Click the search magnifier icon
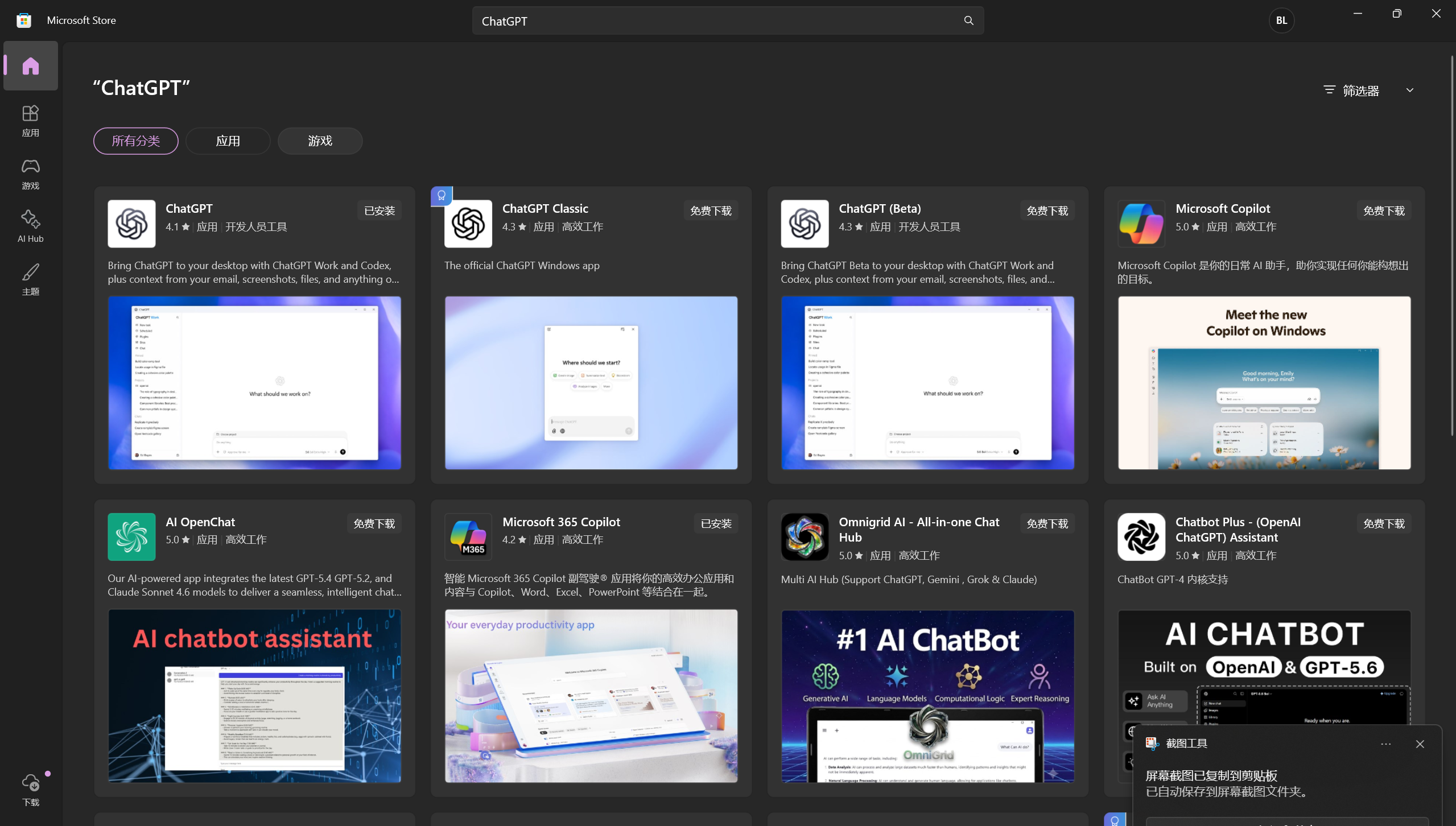1456x826 pixels. click(968, 20)
